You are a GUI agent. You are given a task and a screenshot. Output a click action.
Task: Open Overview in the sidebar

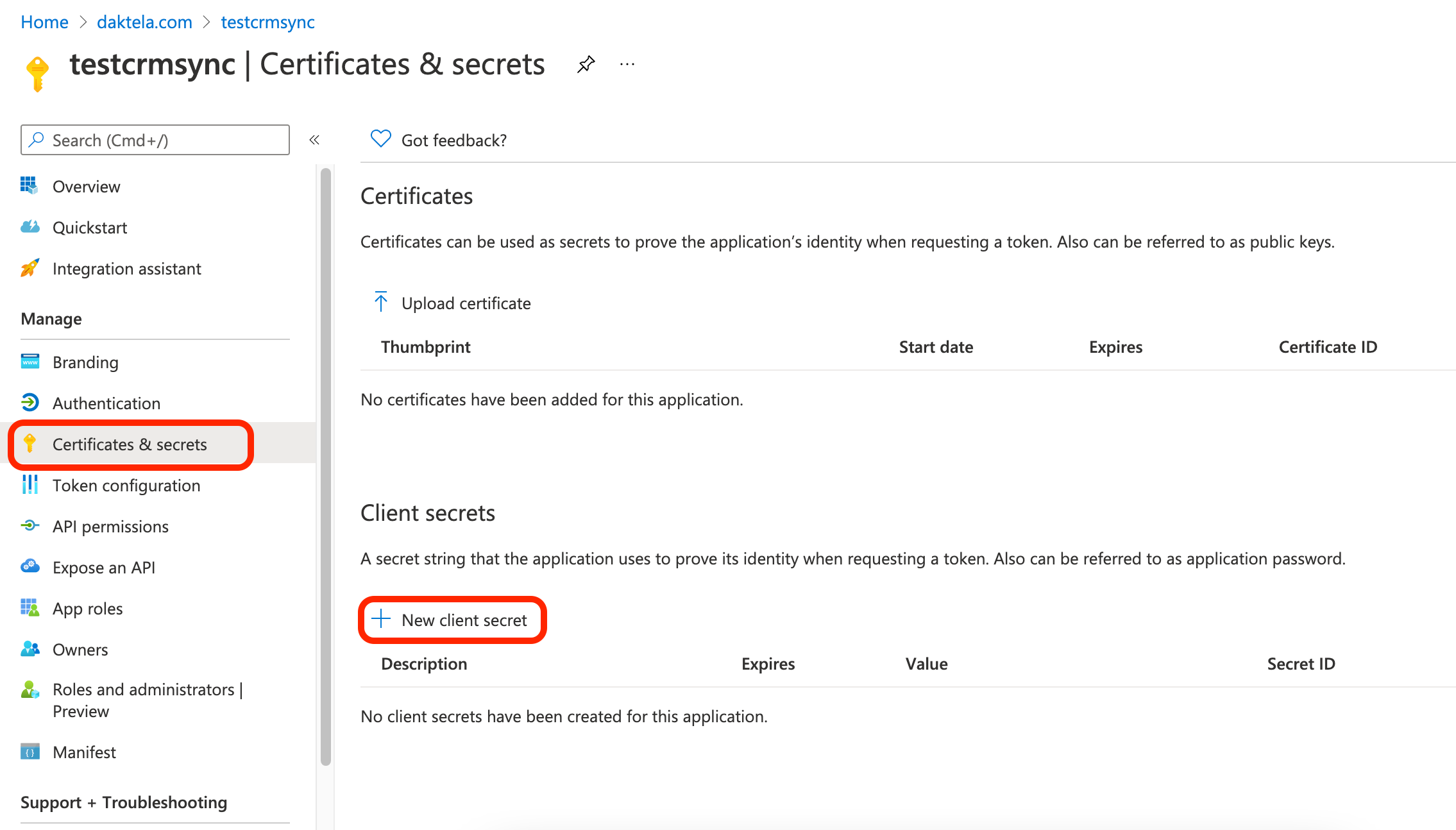(86, 187)
